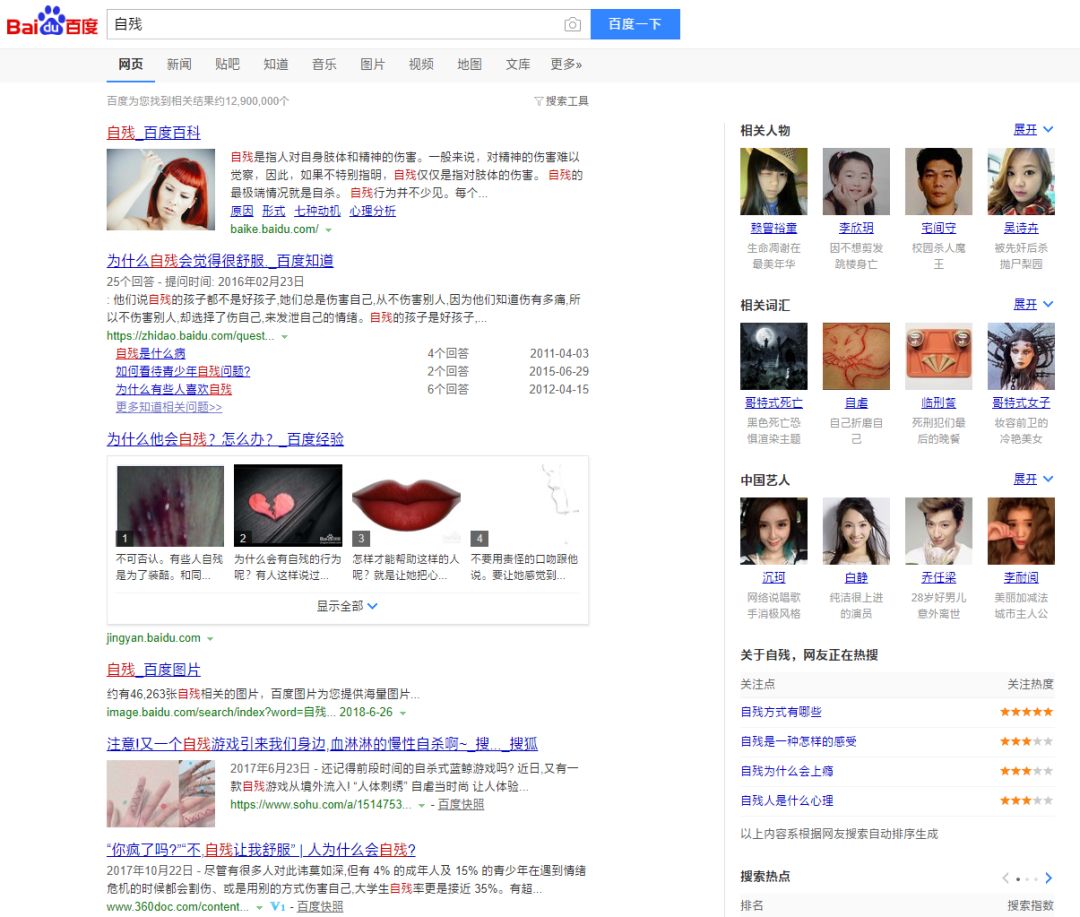Open dropdown arrow beside jingyan.baidu.com
1080x917 pixels.
pyautogui.click(x=210, y=639)
